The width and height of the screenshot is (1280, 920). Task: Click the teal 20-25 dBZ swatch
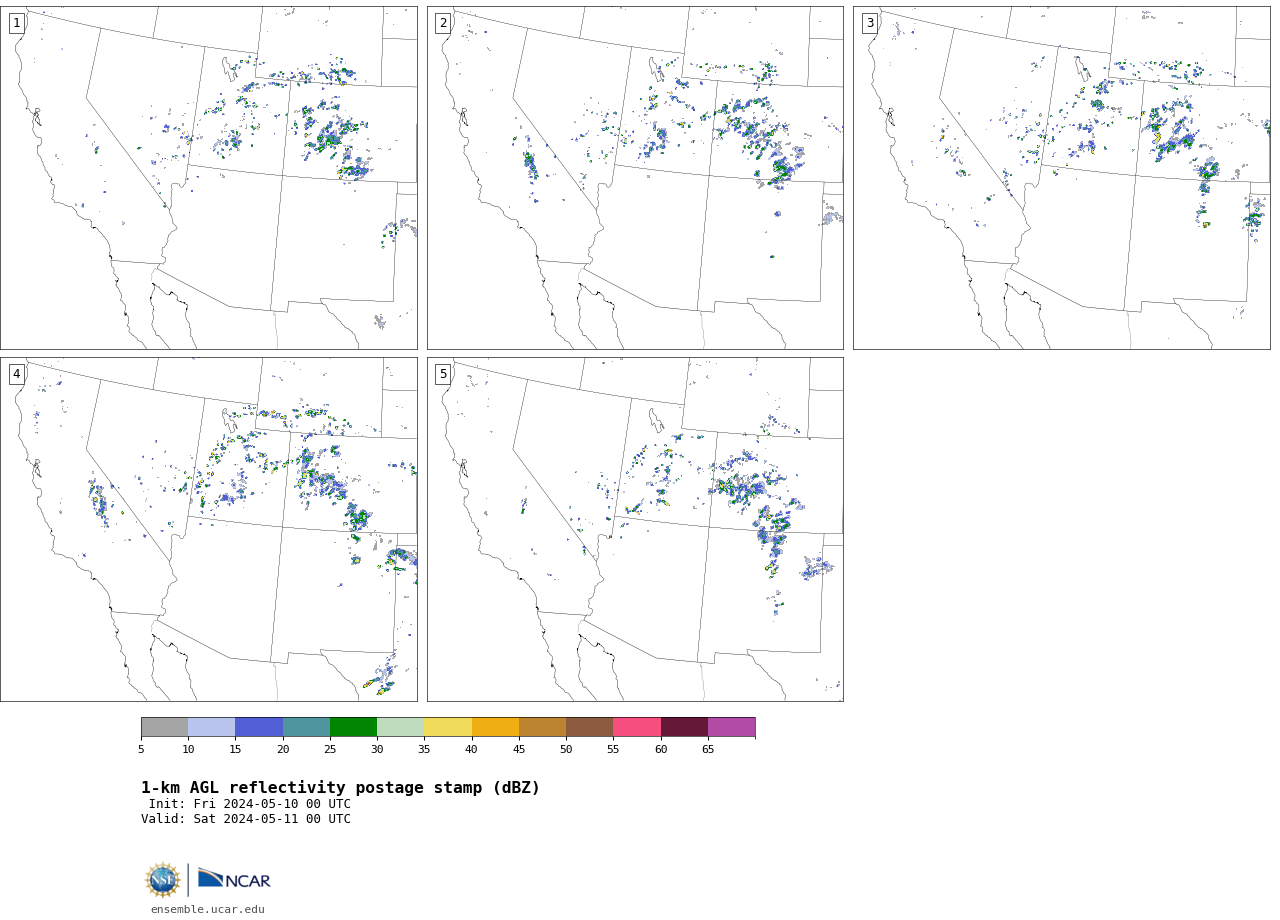point(306,727)
